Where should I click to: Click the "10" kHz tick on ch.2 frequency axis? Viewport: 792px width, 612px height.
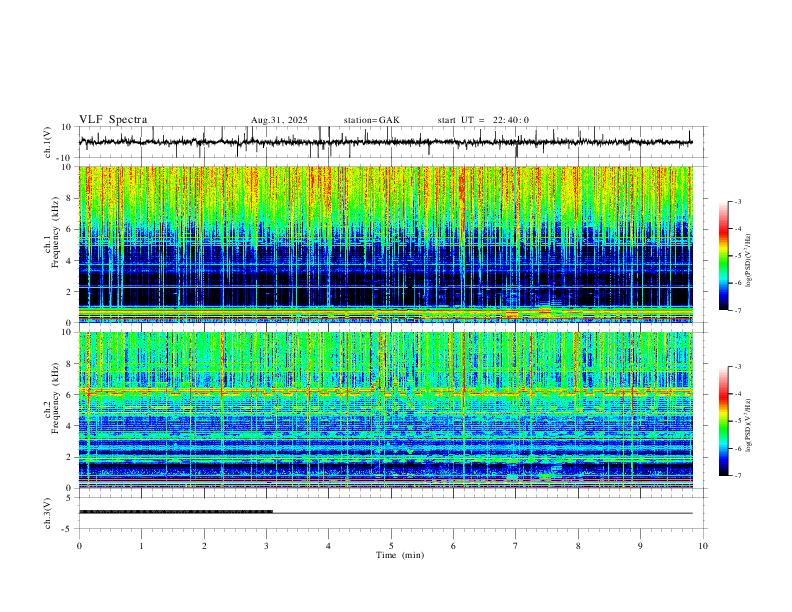coord(68,332)
